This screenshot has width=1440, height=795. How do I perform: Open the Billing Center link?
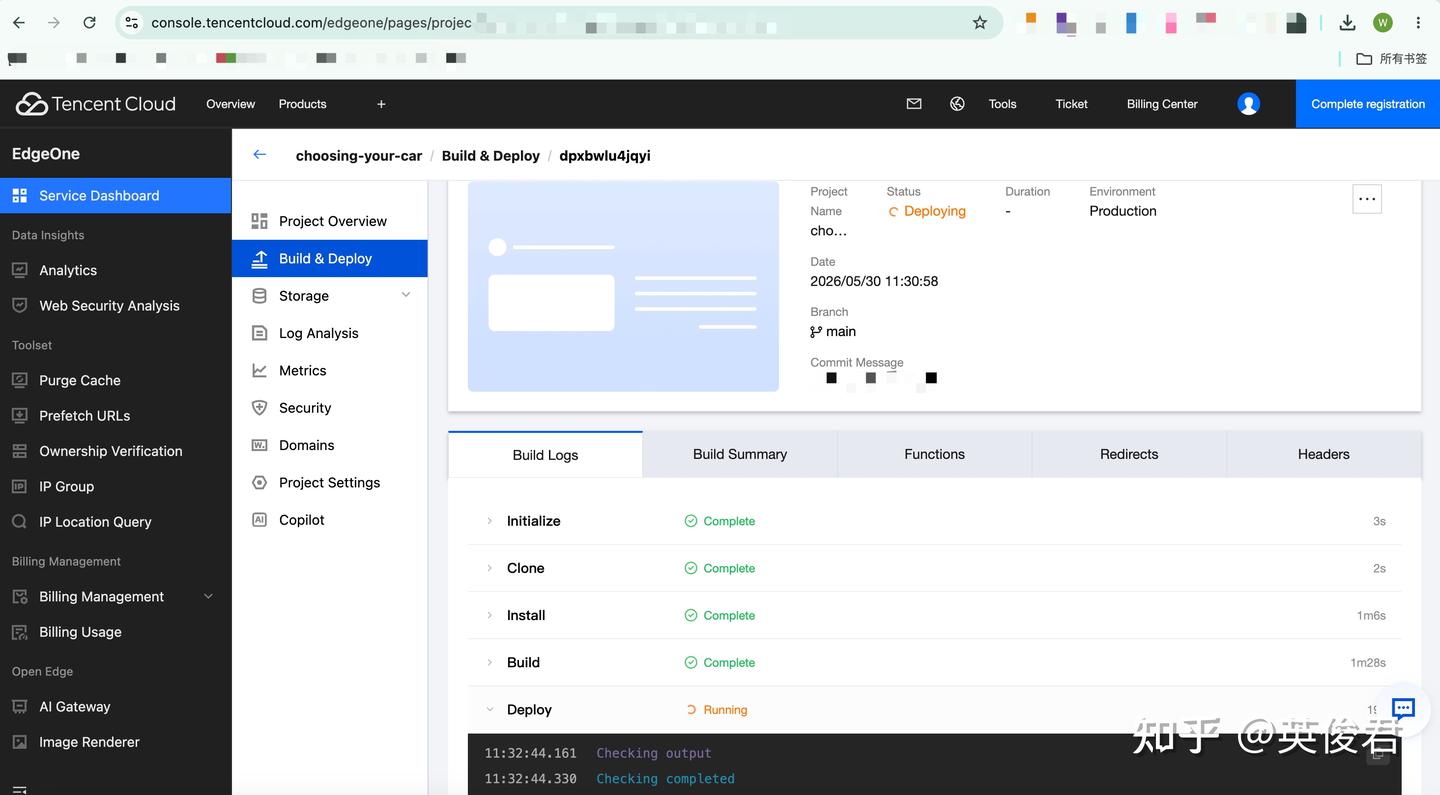pyautogui.click(x=1162, y=104)
